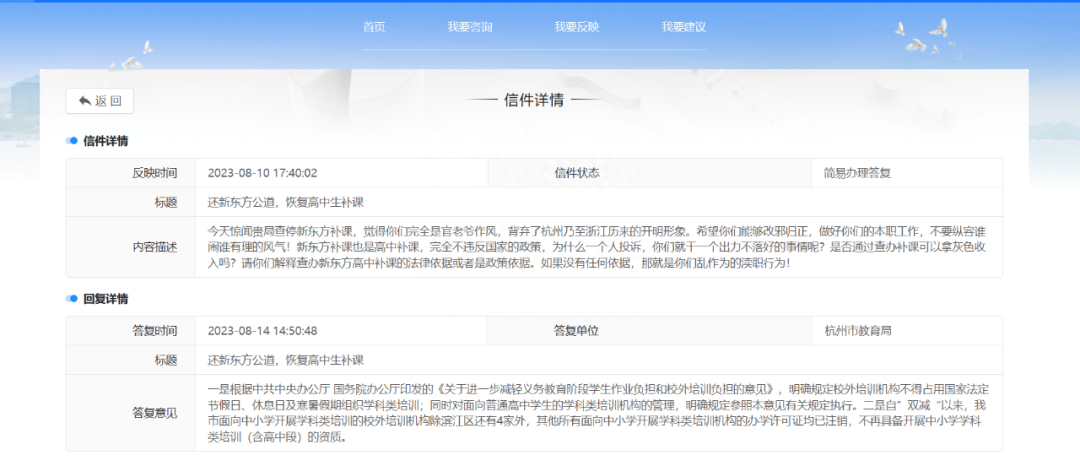
Task: Click the centered 信件详情 page title
Action: (534, 100)
